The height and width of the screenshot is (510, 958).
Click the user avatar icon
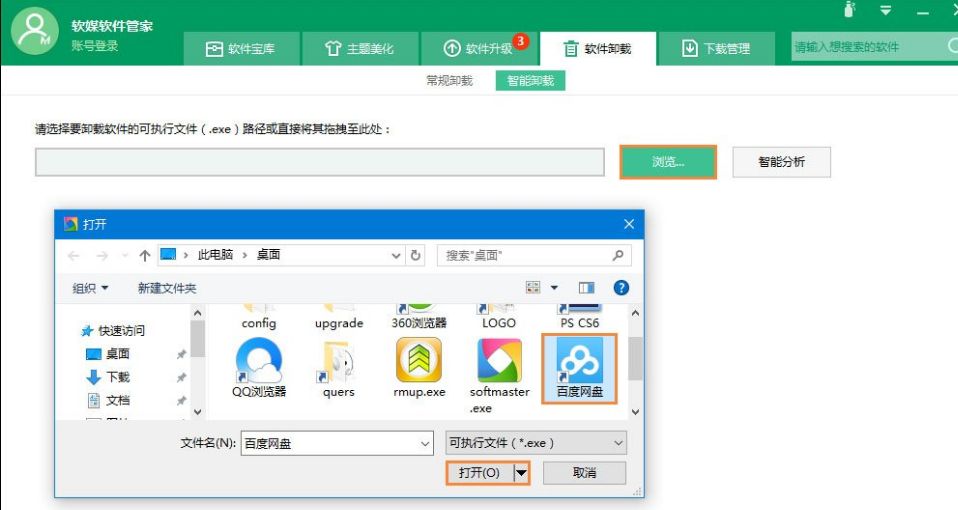coord(35,32)
